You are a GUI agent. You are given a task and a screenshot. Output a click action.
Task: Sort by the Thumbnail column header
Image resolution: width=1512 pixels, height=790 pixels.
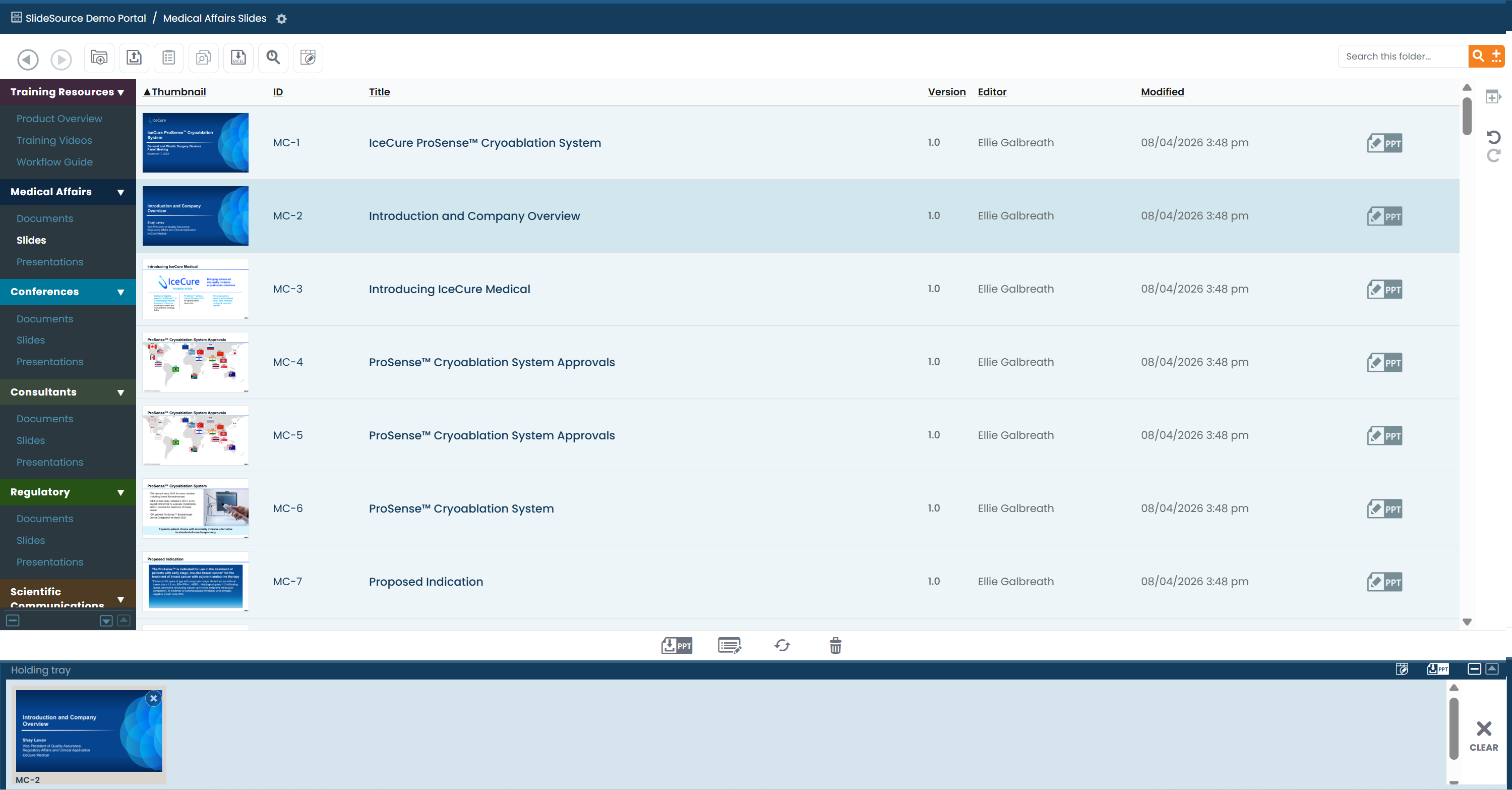click(175, 92)
